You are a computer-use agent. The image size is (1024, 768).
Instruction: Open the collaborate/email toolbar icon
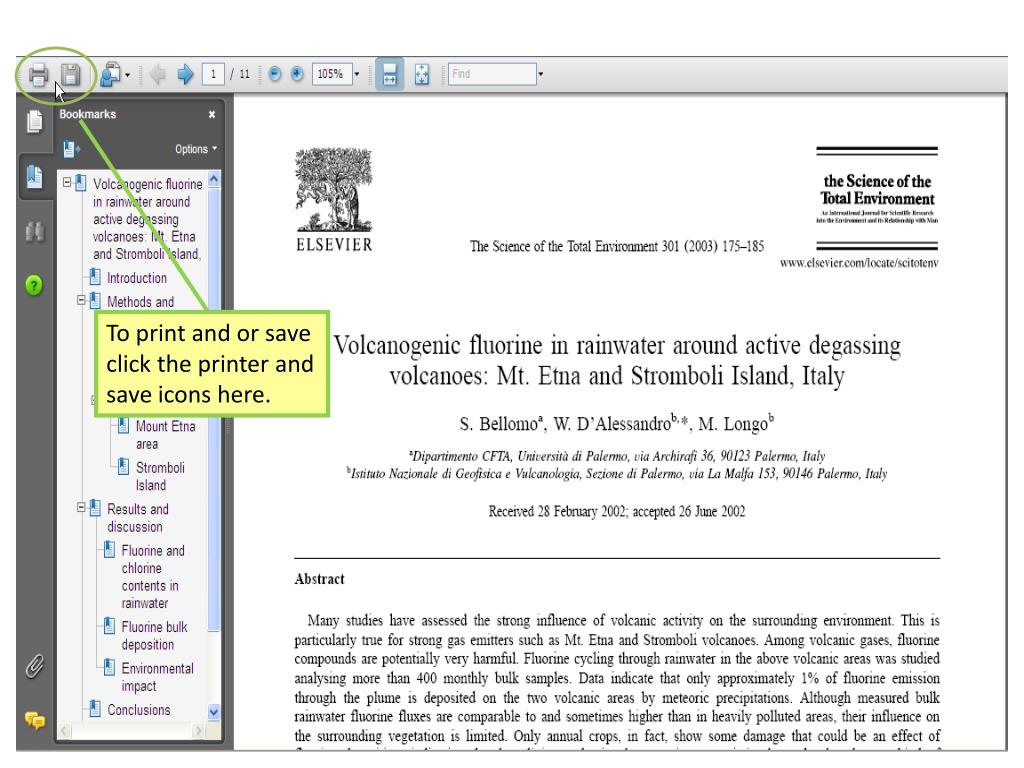coord(110,74)
